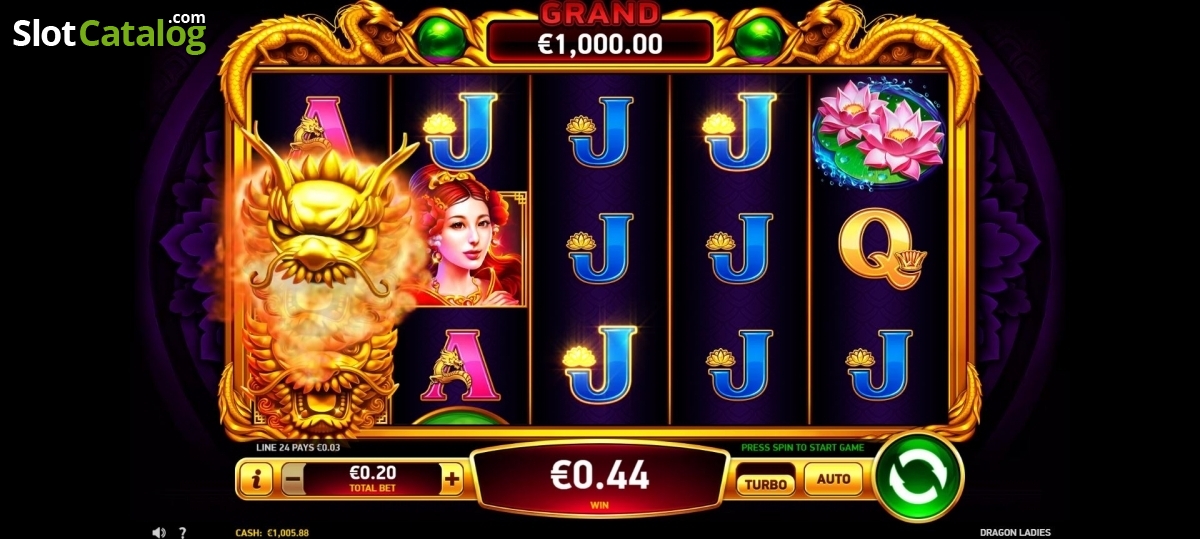
Task: Click the golden Q symbol
Action: pyautogui.click(x=879, y=245)
